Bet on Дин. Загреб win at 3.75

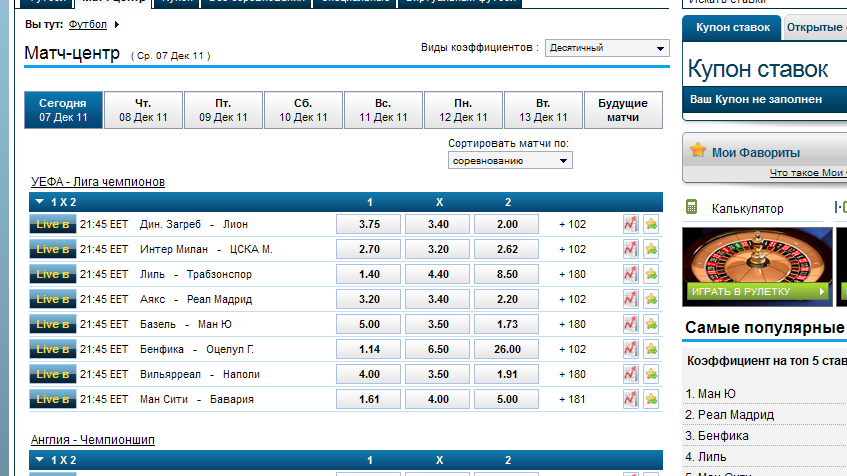[368, 224]
